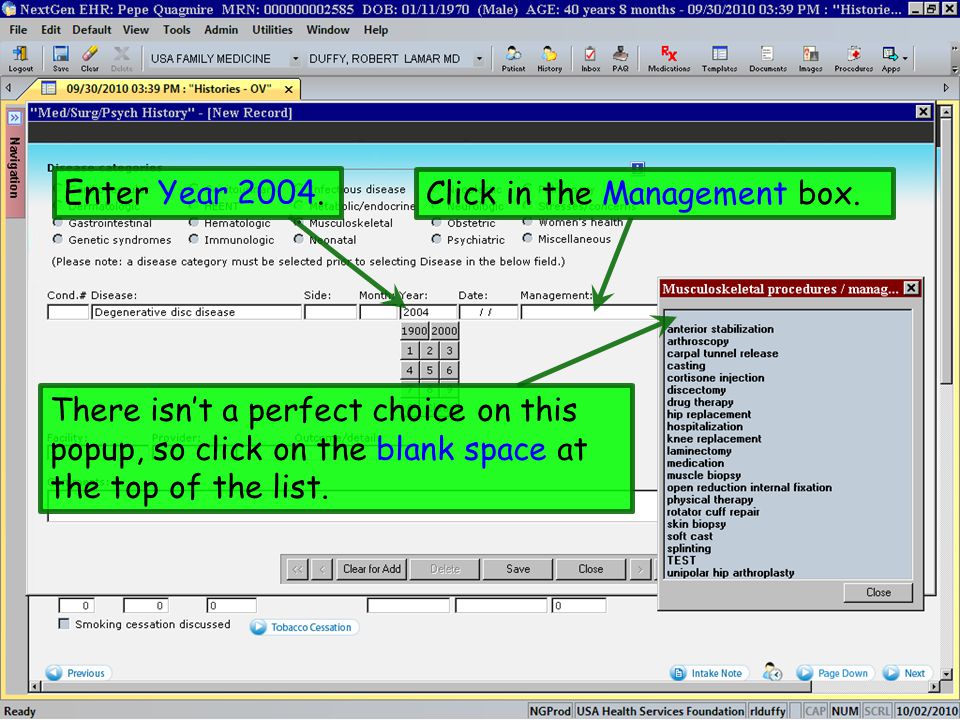Open the Procedures toolbar icon
960x720 pixels.
(x=853, y=59)
